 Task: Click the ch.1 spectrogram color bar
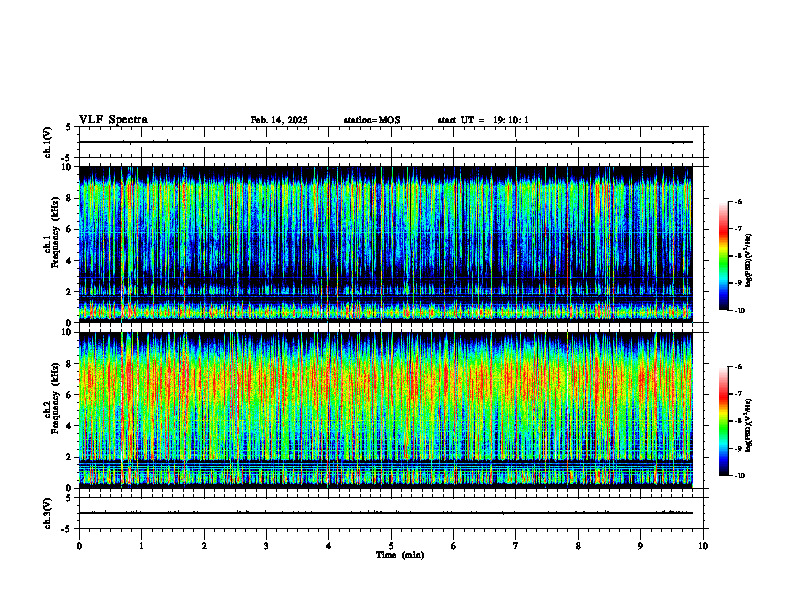723,256
